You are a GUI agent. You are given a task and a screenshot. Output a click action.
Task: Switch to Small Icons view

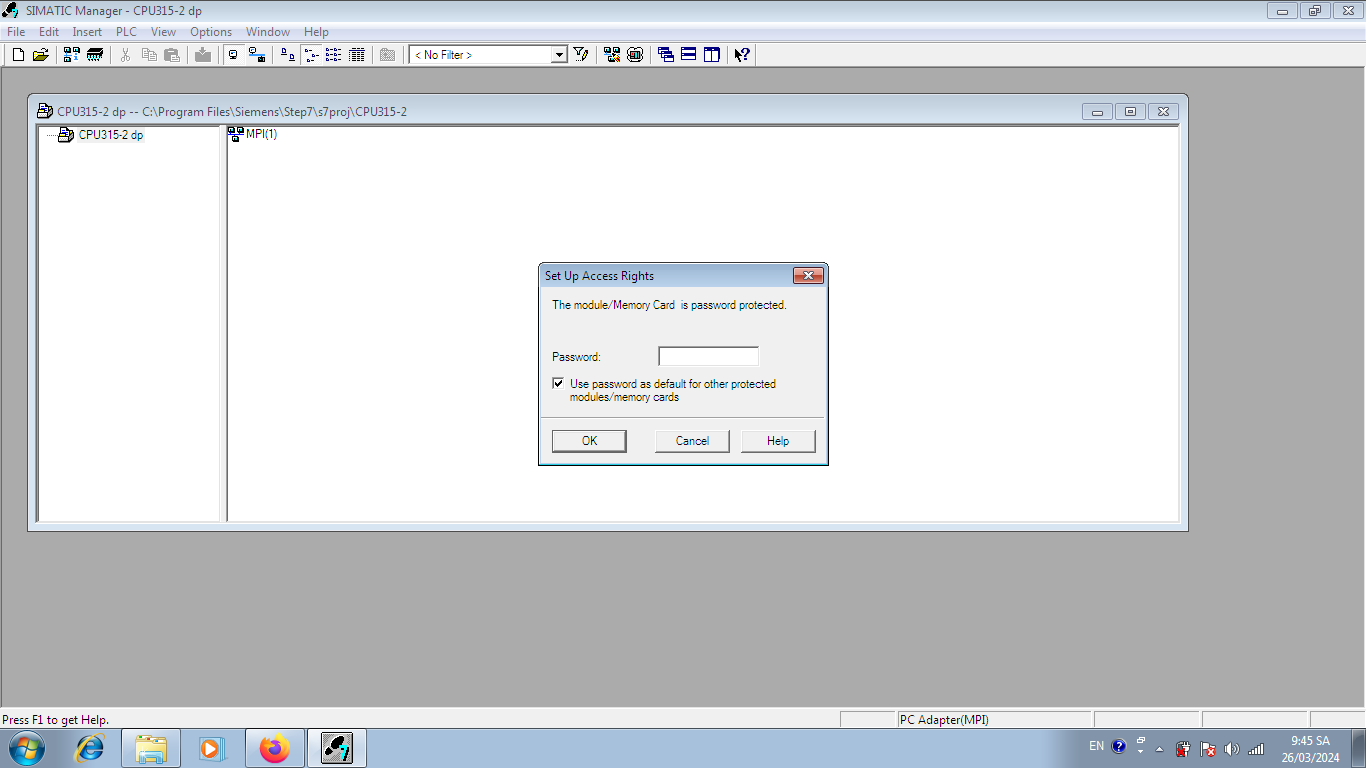tap(311, 55)
